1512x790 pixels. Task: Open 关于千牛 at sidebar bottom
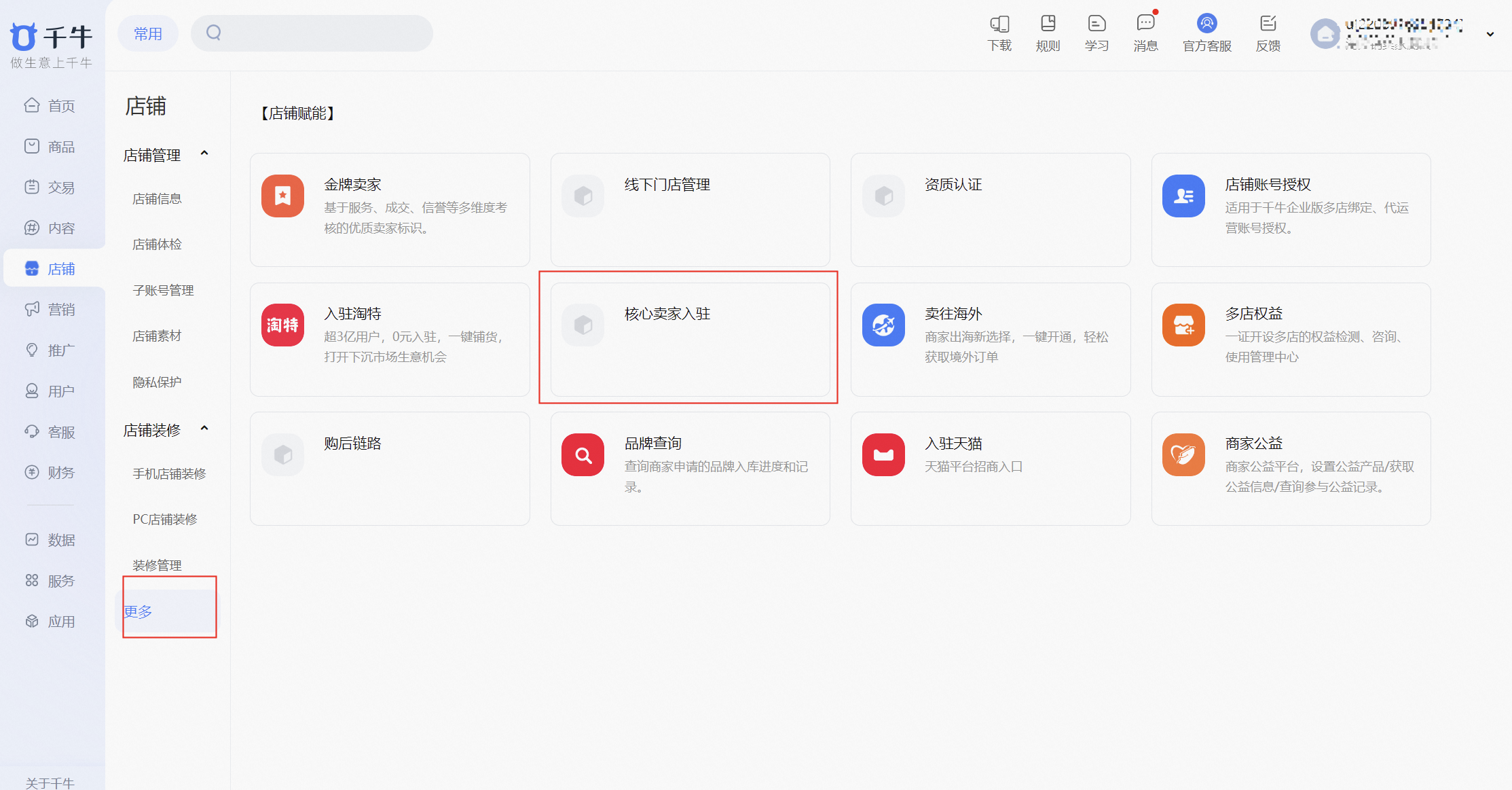pos(50,783)
